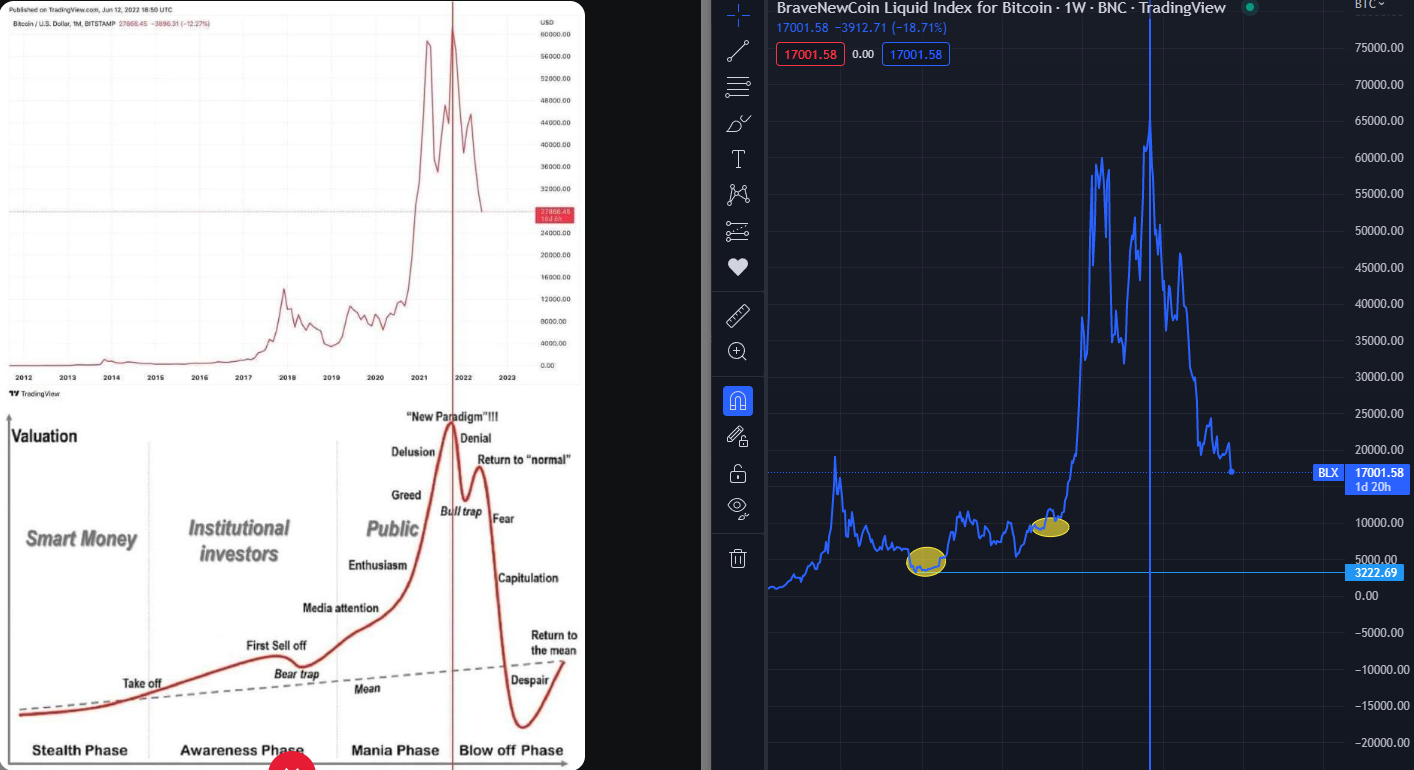Select the zoom in magnifier tool
1414x770 pixels.
click(738, 351)
